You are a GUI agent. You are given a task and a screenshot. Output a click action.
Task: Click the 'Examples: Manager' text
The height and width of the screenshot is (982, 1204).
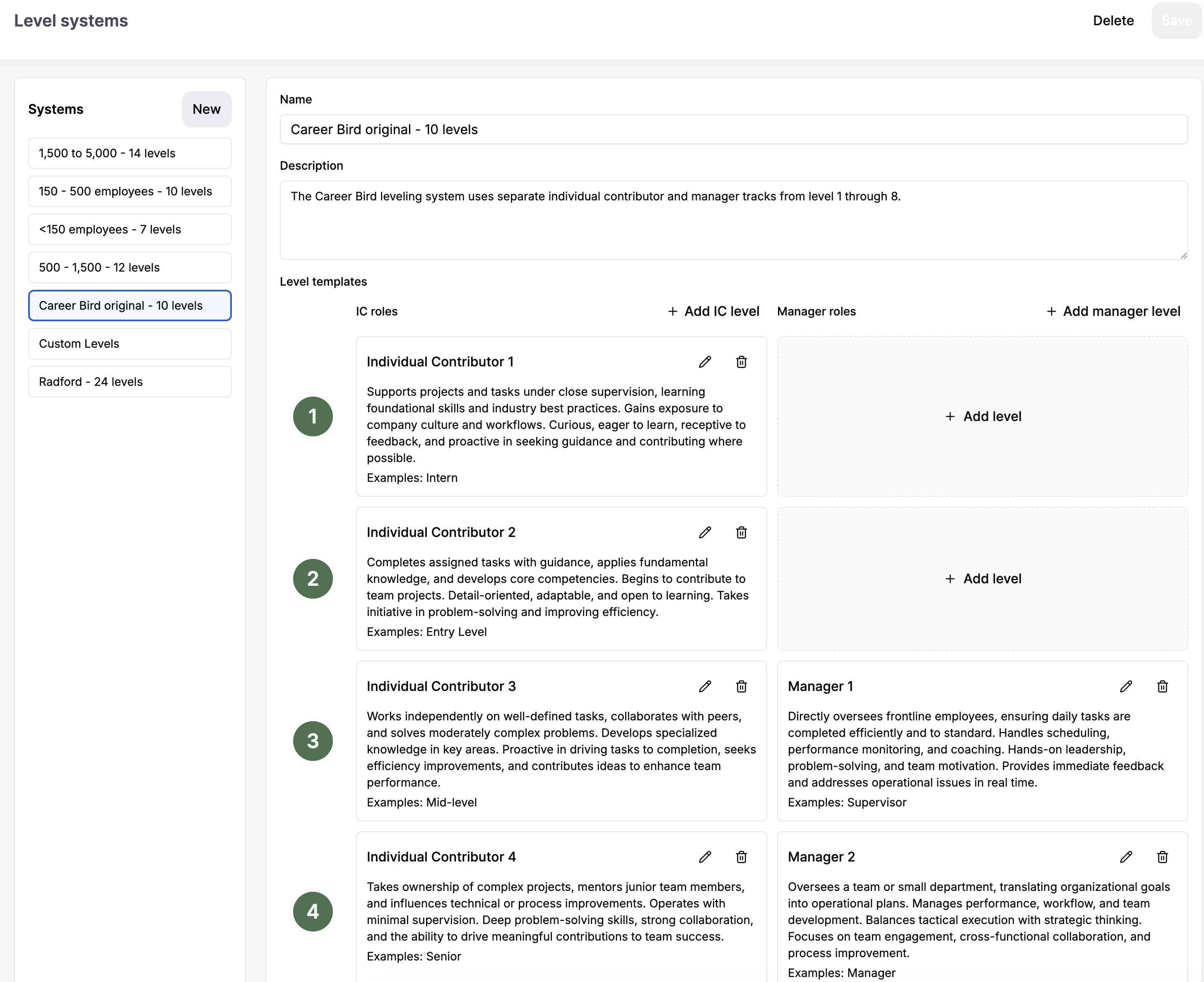[x=841, y=973]
